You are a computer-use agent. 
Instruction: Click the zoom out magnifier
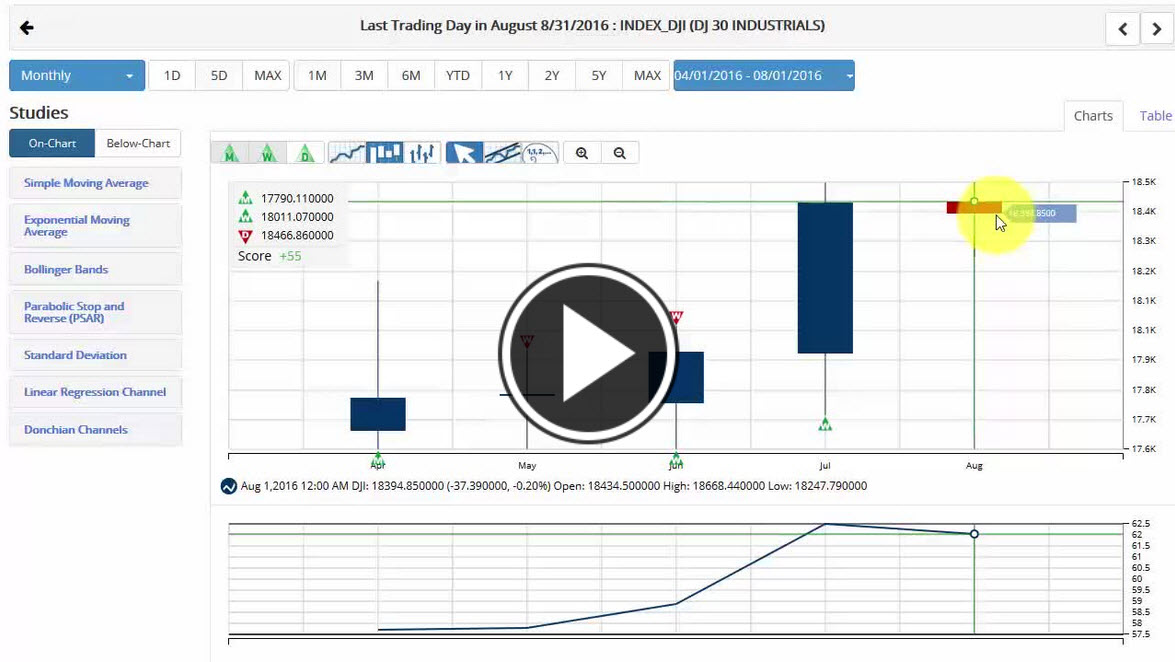click(620, 153)
